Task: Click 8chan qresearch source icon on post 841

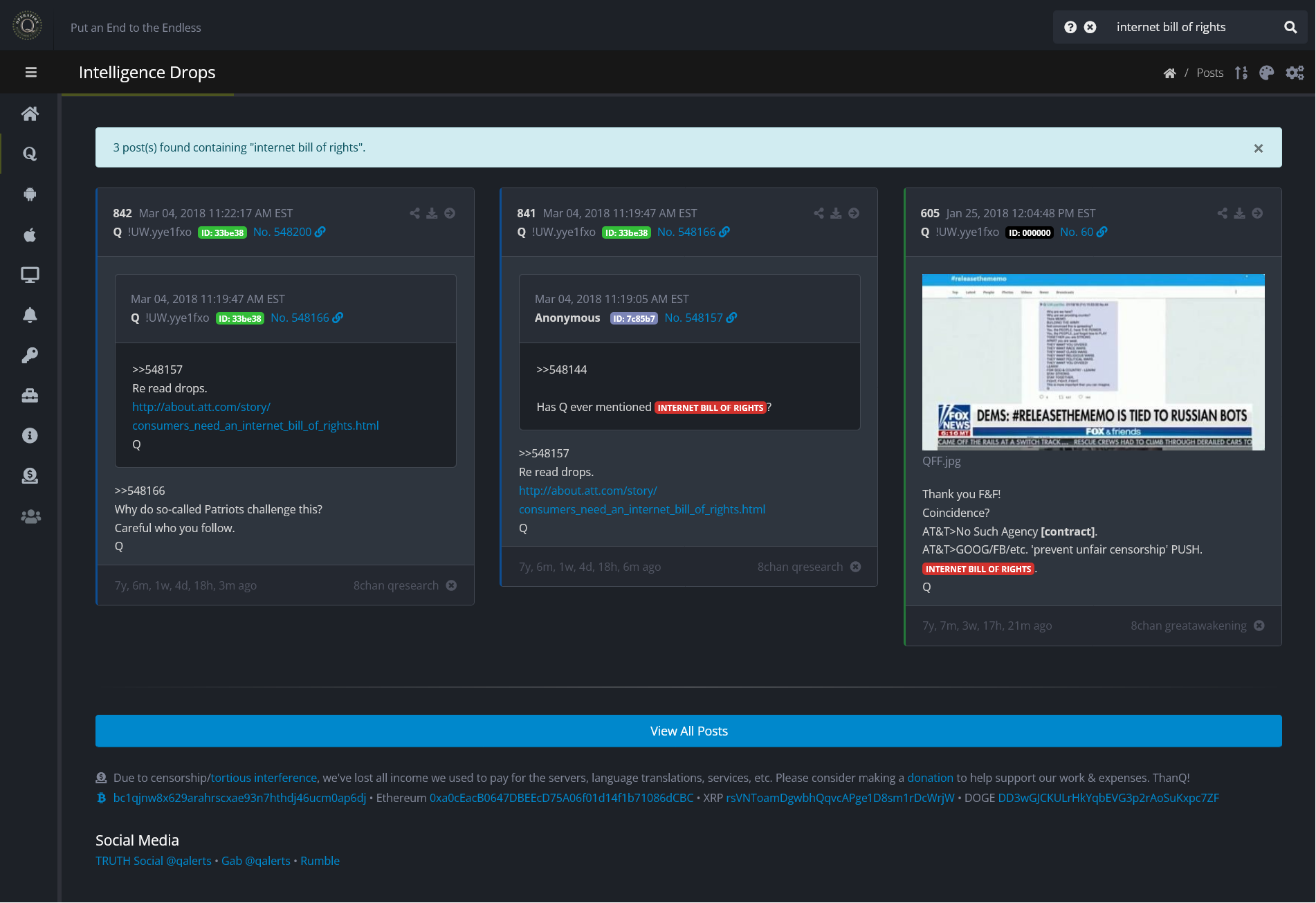Action: coord(856,567)
